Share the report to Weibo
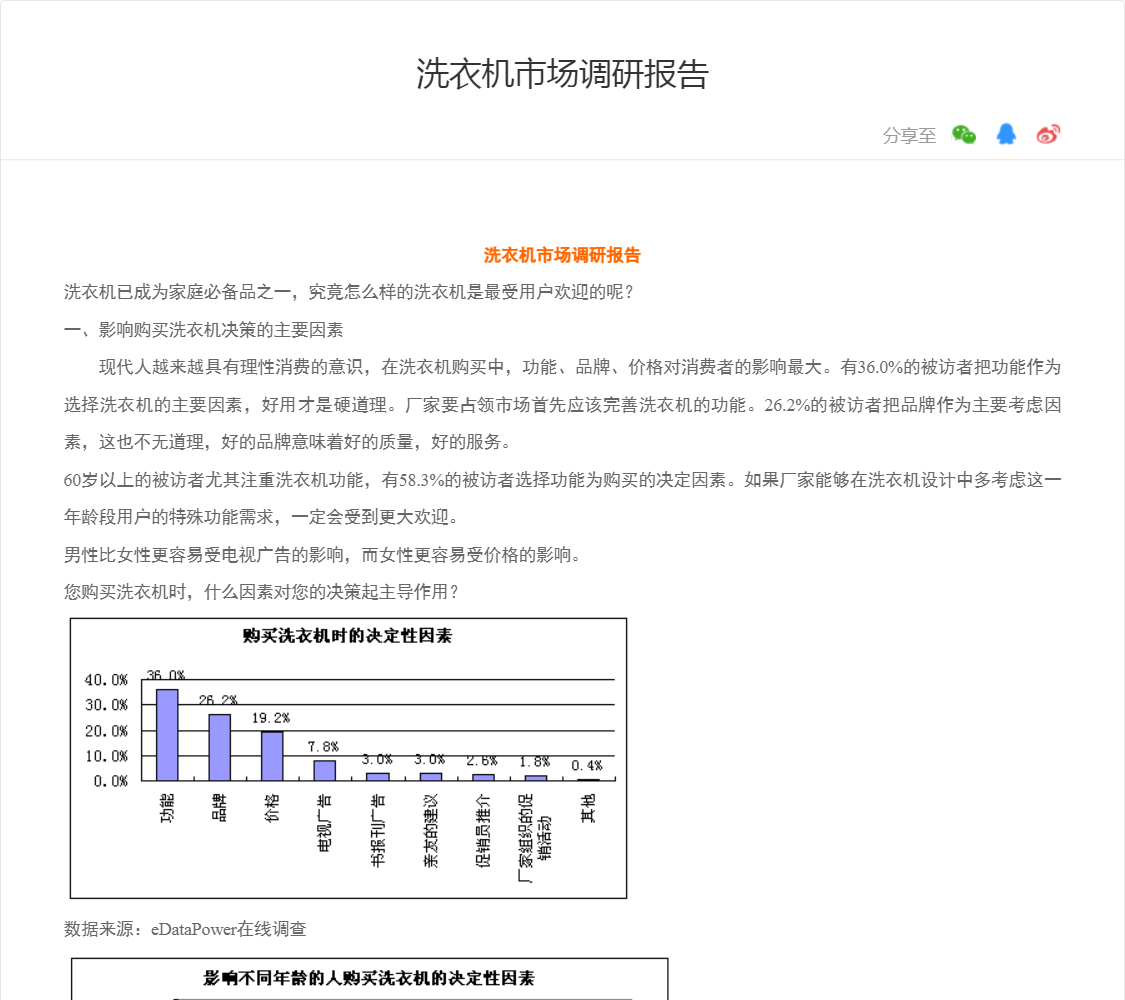The width and height of the screenshot is (1125, 1000). click(x=1048, y=135)
